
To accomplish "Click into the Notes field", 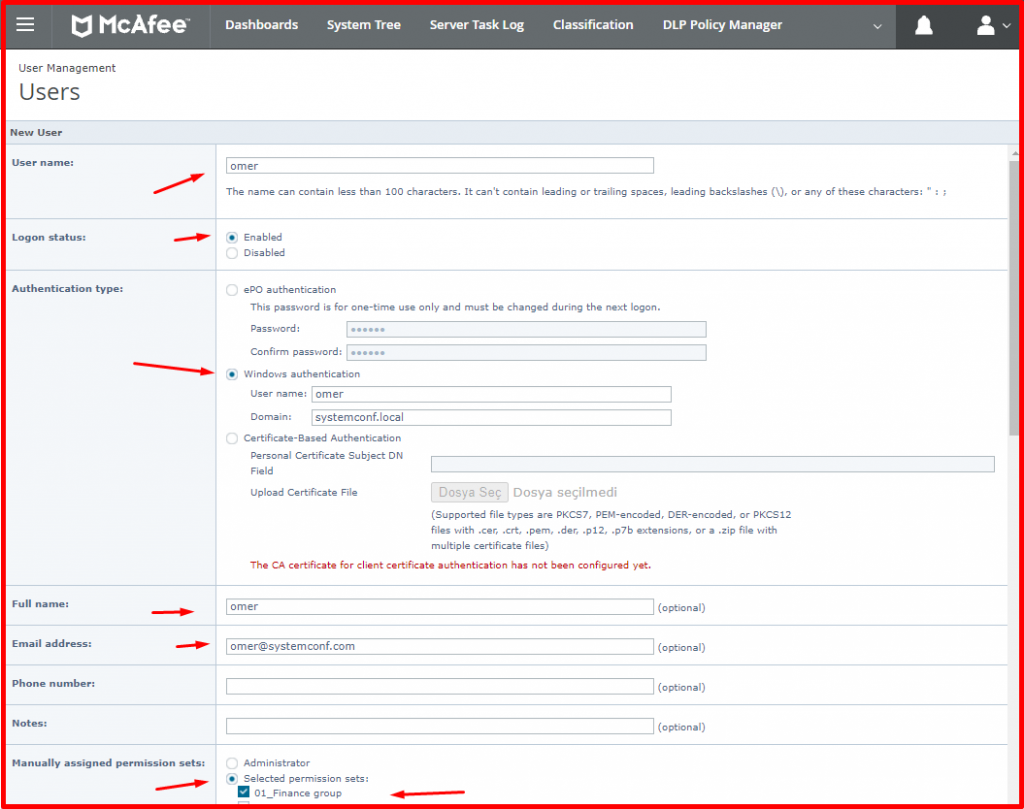I will (x=440, y=726).
